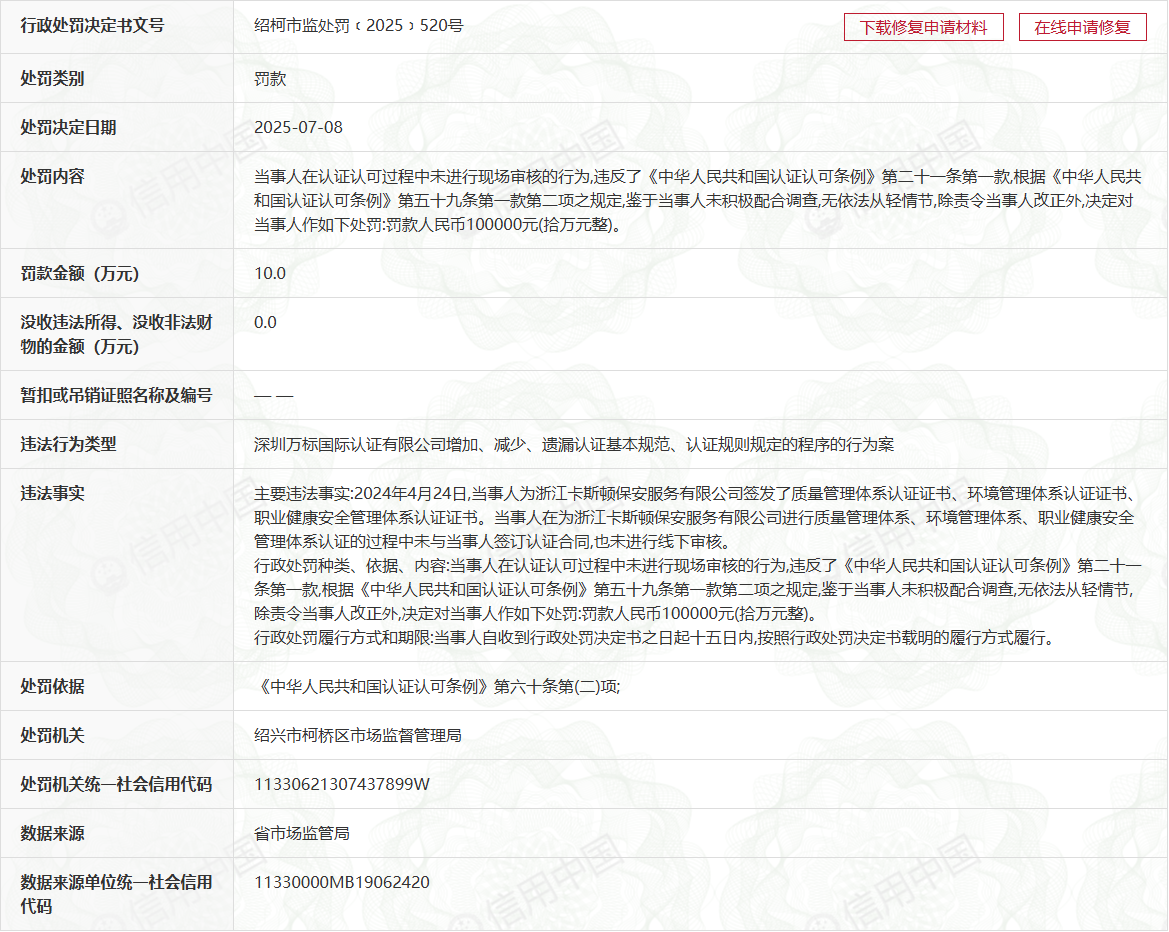
Task: Click the 主要违法事实 paragraph text
Action: (694, 517)
